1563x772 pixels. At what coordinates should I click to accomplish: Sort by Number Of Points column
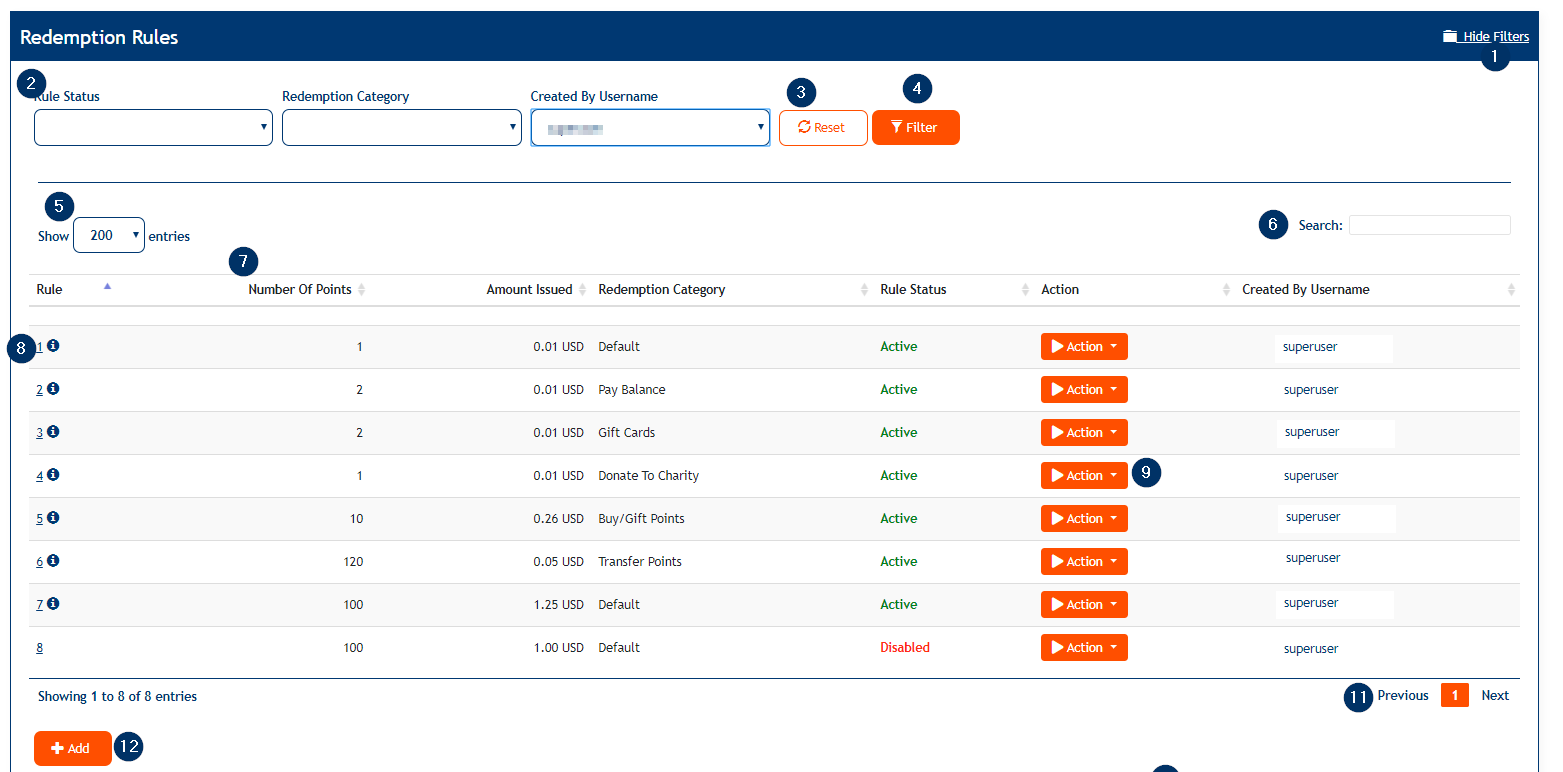300,290
